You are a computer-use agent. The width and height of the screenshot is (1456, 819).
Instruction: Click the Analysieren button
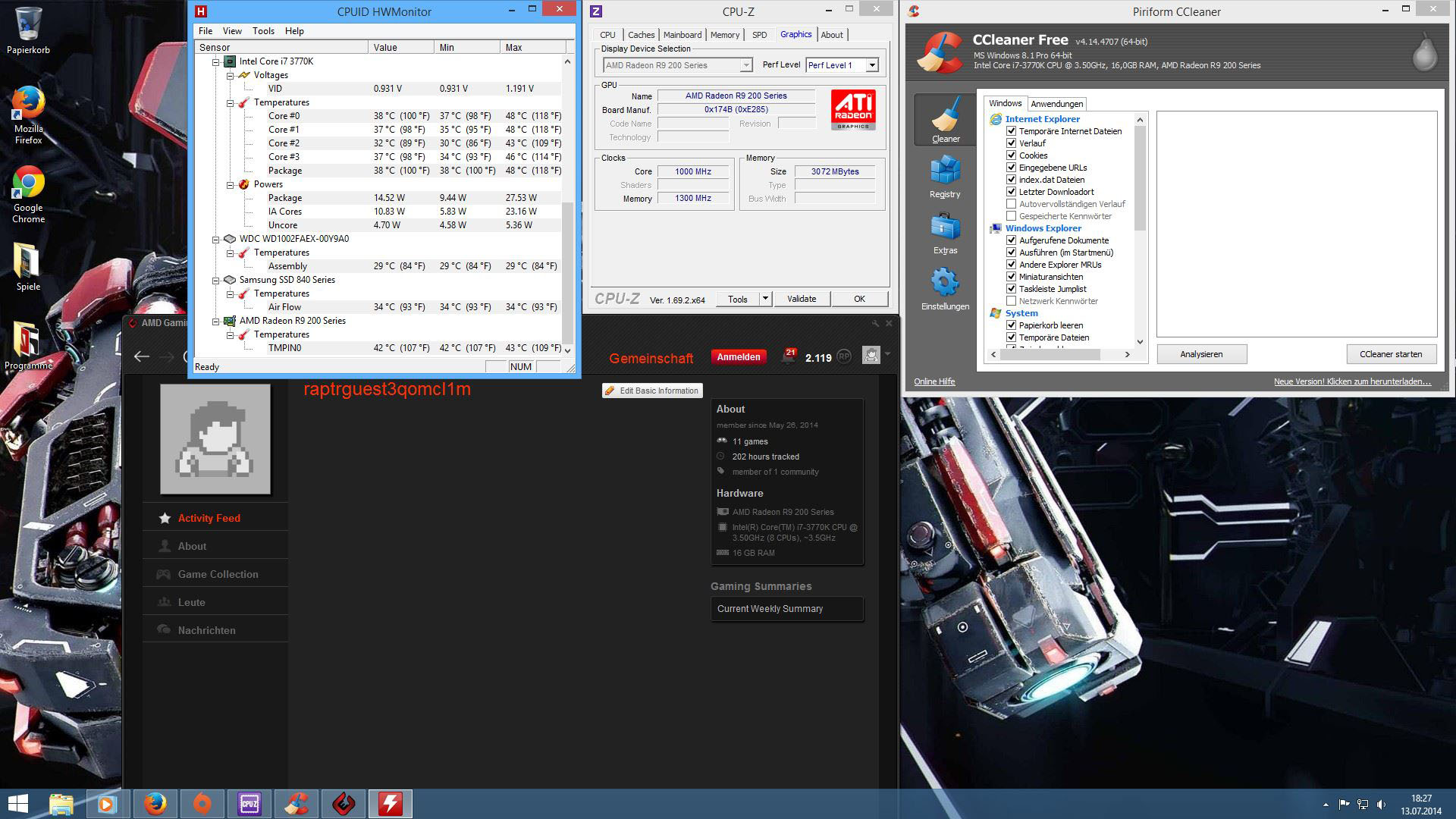[x=1201, y=354]
